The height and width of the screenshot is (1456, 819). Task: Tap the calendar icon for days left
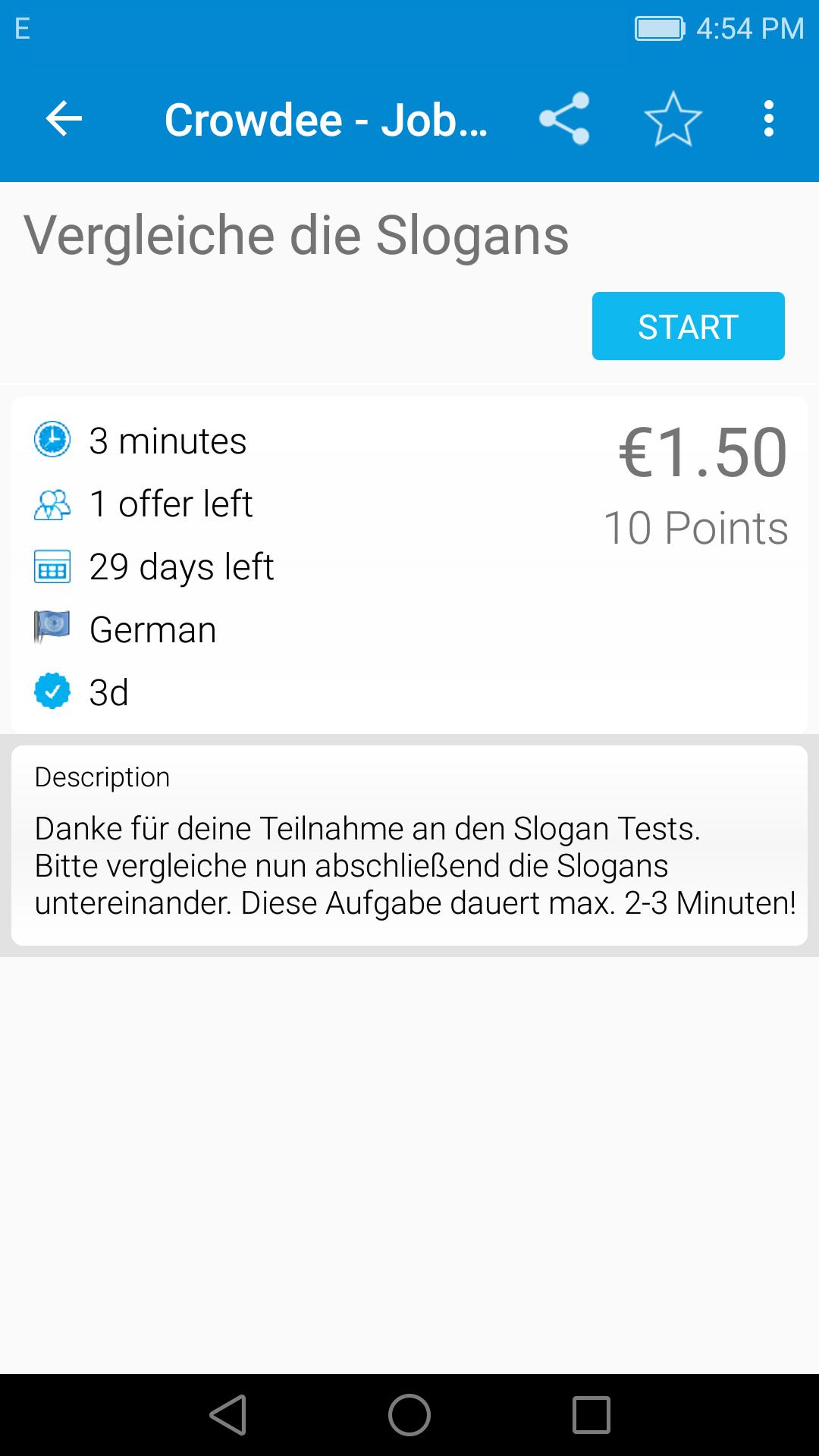[x=52, y=567]
